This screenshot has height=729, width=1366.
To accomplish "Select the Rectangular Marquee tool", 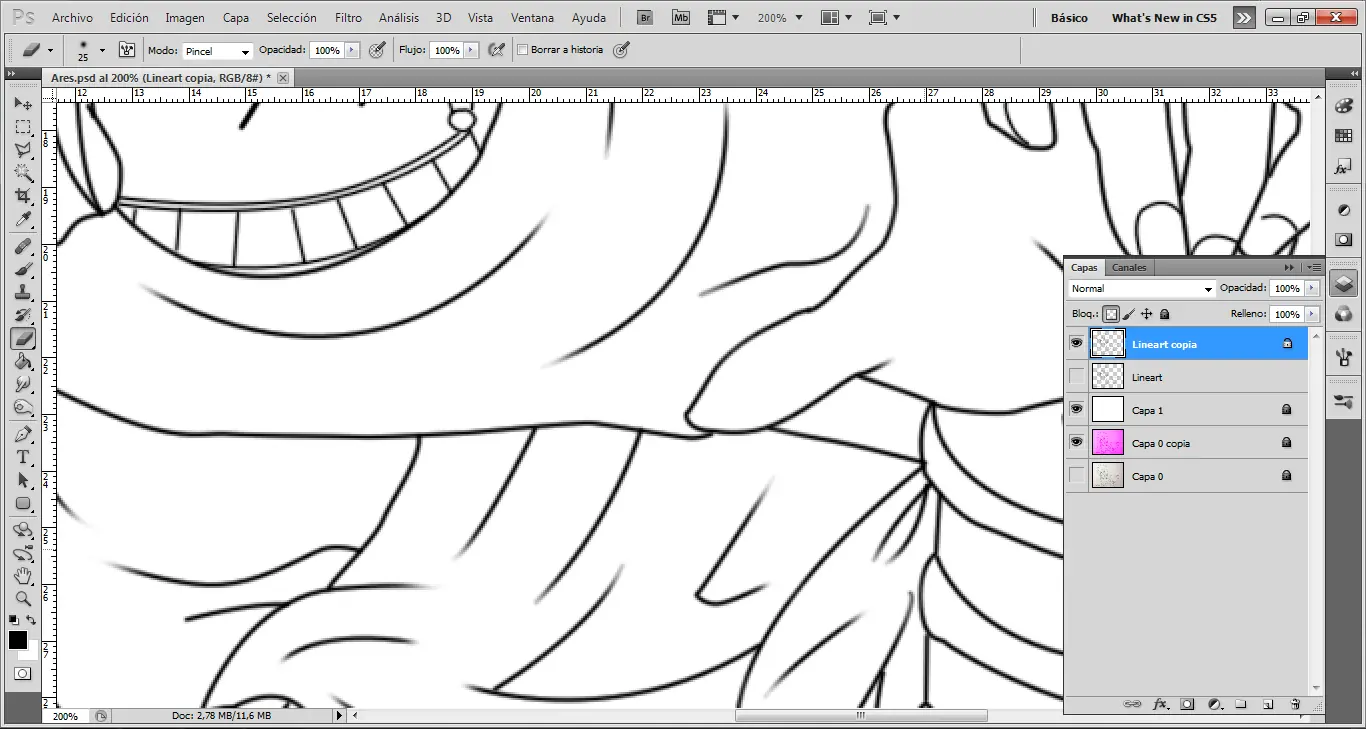I will (23, 127).
